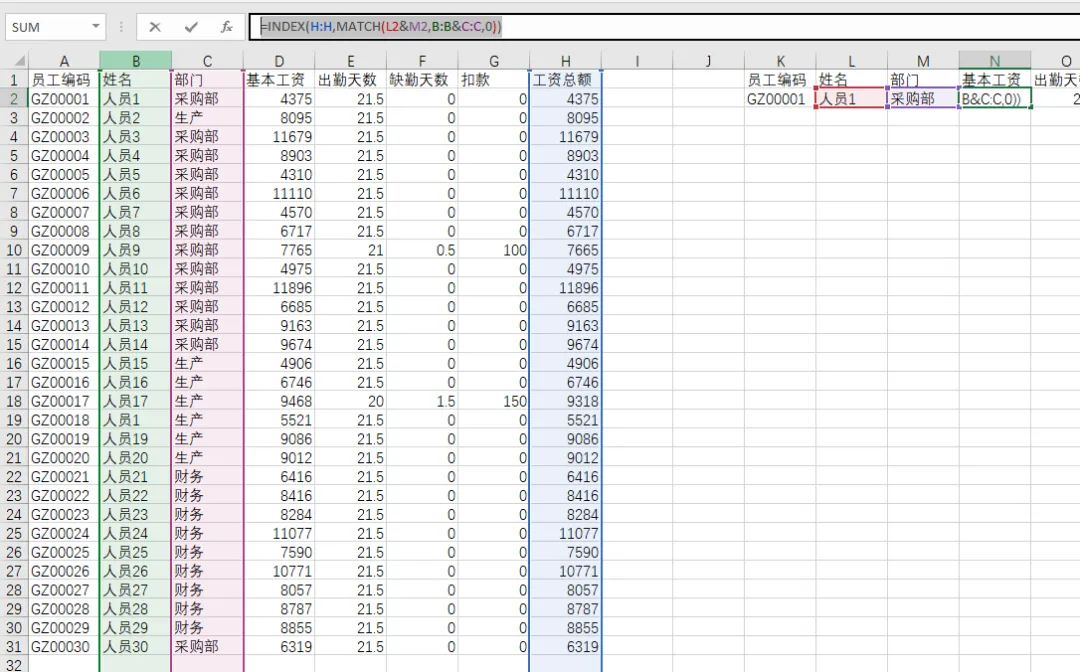Screen dimensions: 1080x672
Task: Click the 扣款 header cell
Action: point(494,80)
